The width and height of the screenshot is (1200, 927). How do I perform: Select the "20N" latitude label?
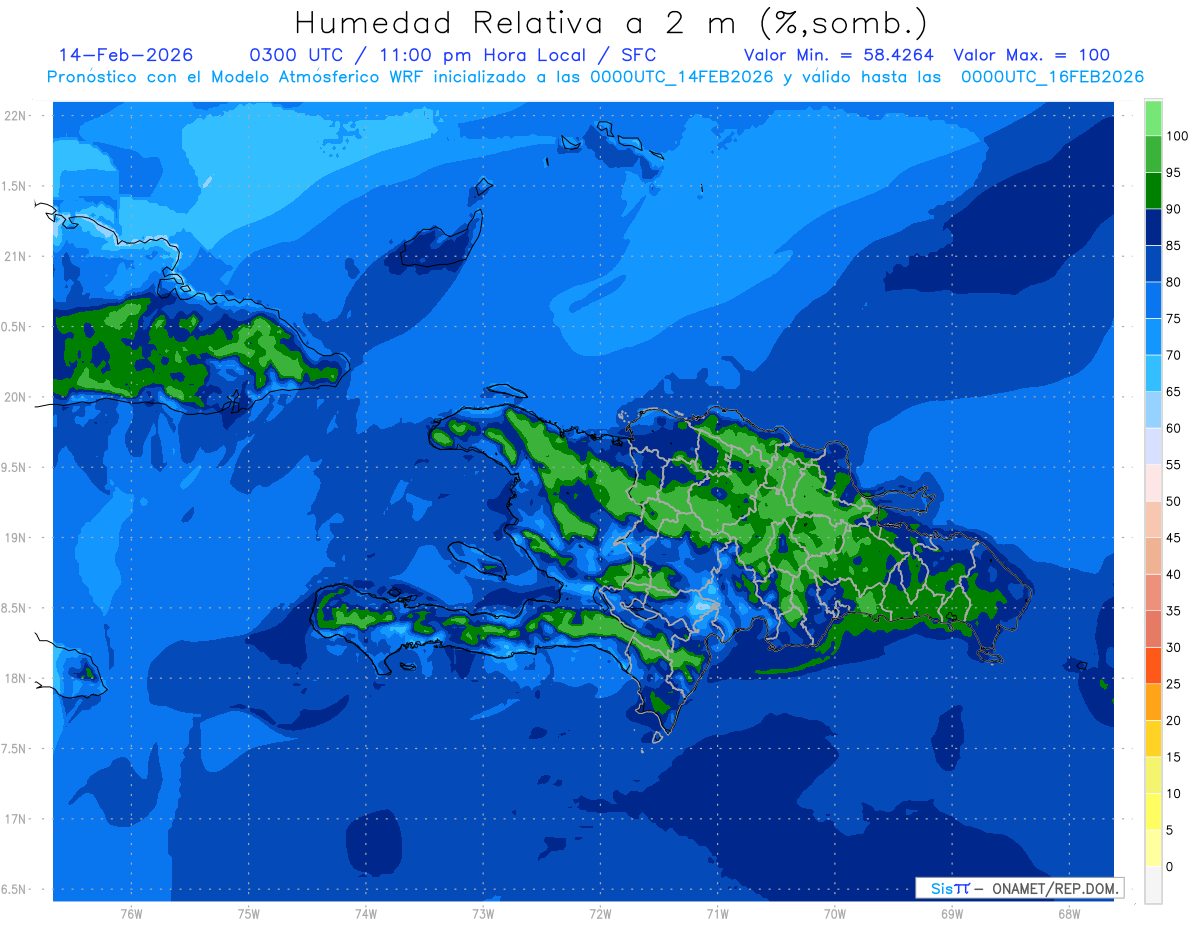pos(16,397)
